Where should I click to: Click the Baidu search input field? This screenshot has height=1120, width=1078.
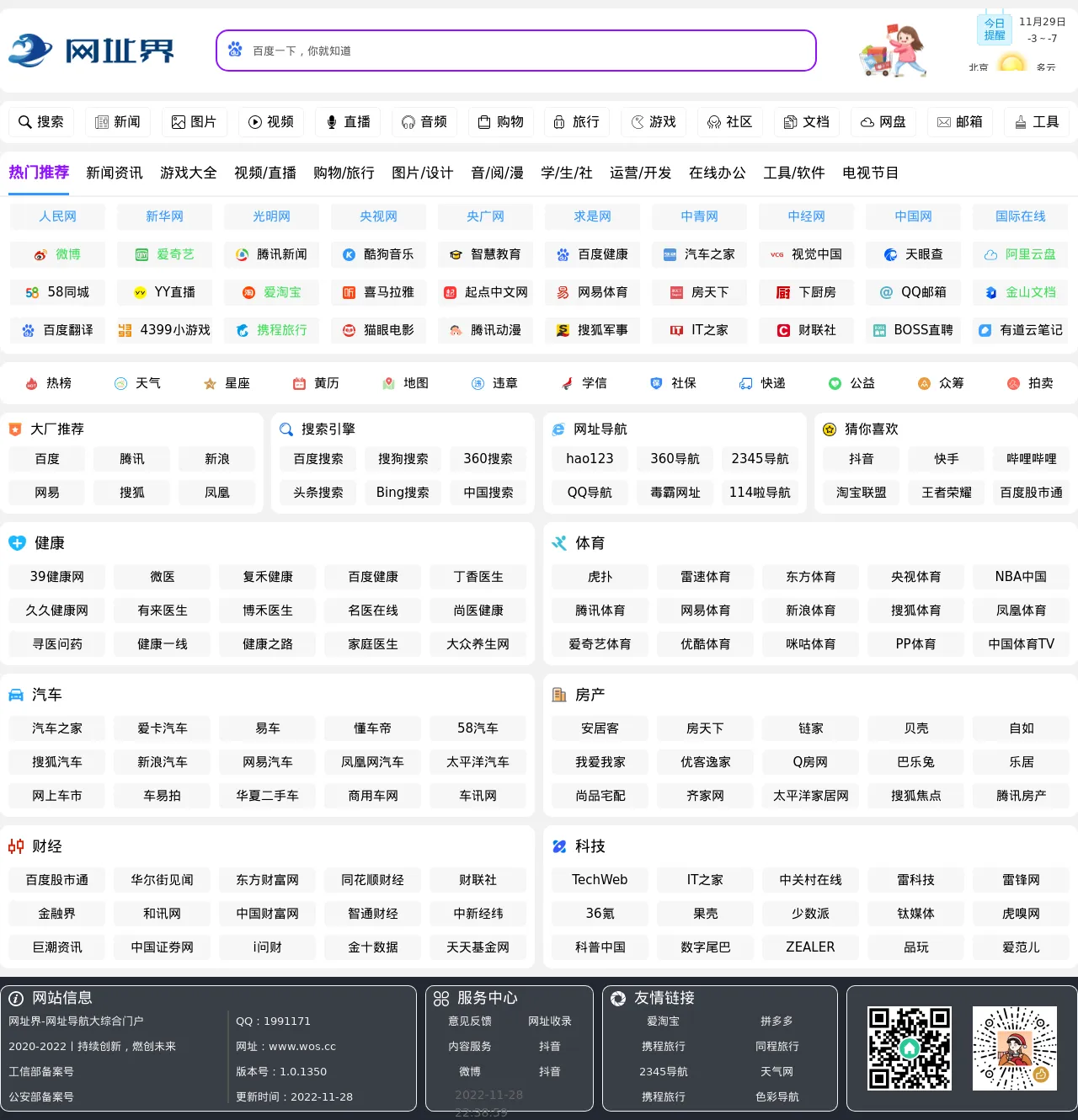[x=516, y=51]
